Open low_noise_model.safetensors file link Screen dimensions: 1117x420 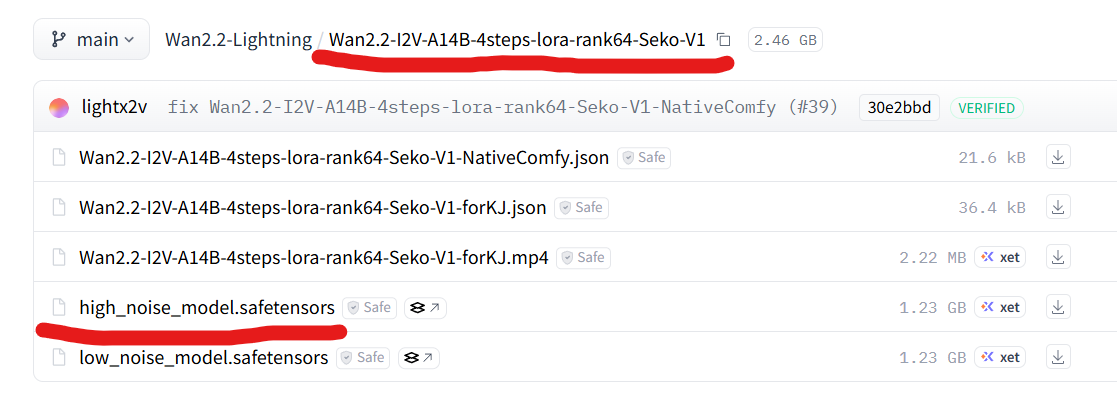point(204,358)
